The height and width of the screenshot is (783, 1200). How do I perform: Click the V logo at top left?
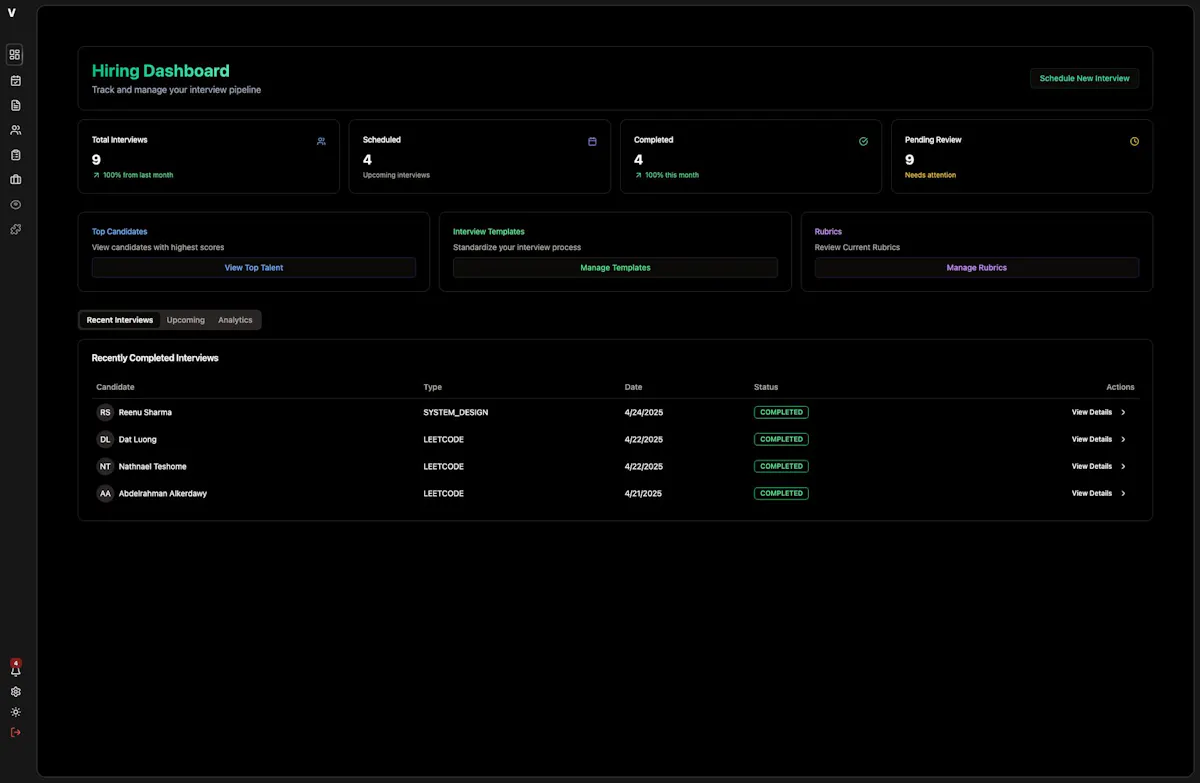click(11, 12)
